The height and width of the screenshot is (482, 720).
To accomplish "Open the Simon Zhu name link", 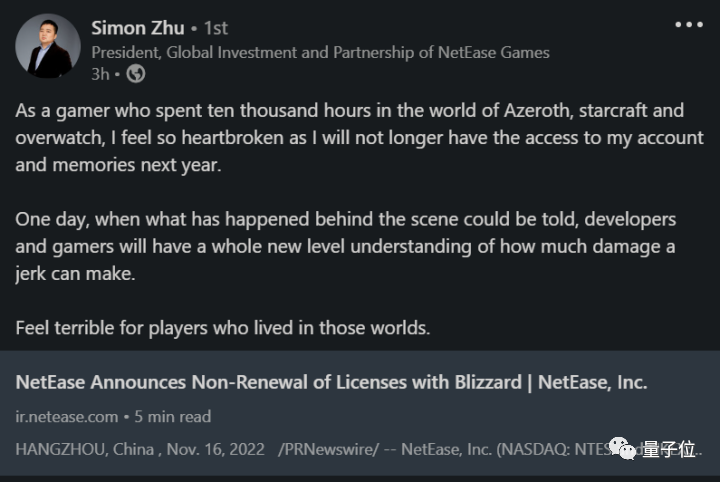I will coord(138,27).
